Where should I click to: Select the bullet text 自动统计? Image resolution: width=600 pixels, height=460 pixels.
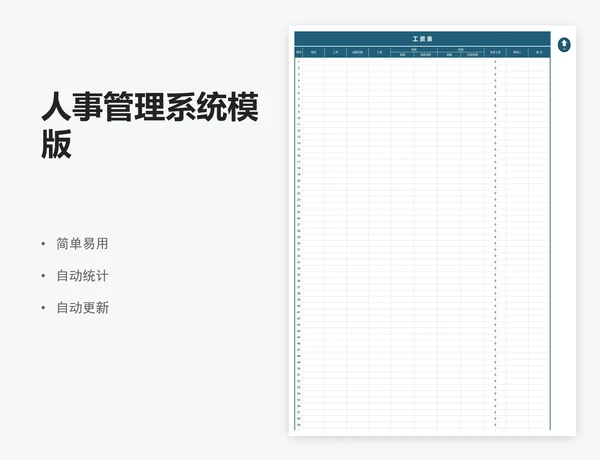tap(82, 276)
